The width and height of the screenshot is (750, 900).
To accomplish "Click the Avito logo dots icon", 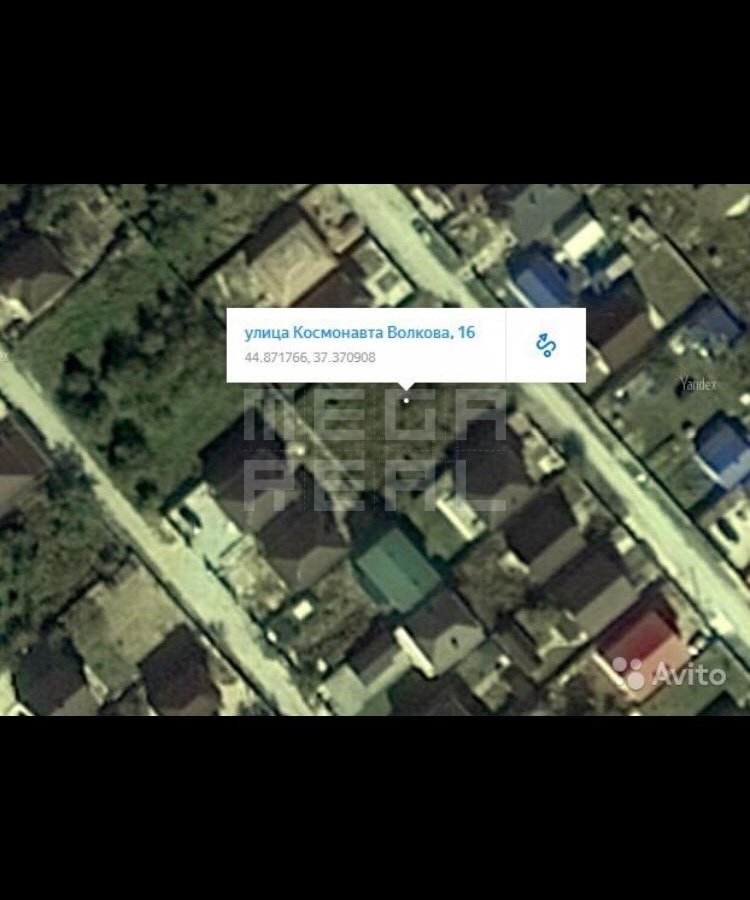I will coord(629,674).
